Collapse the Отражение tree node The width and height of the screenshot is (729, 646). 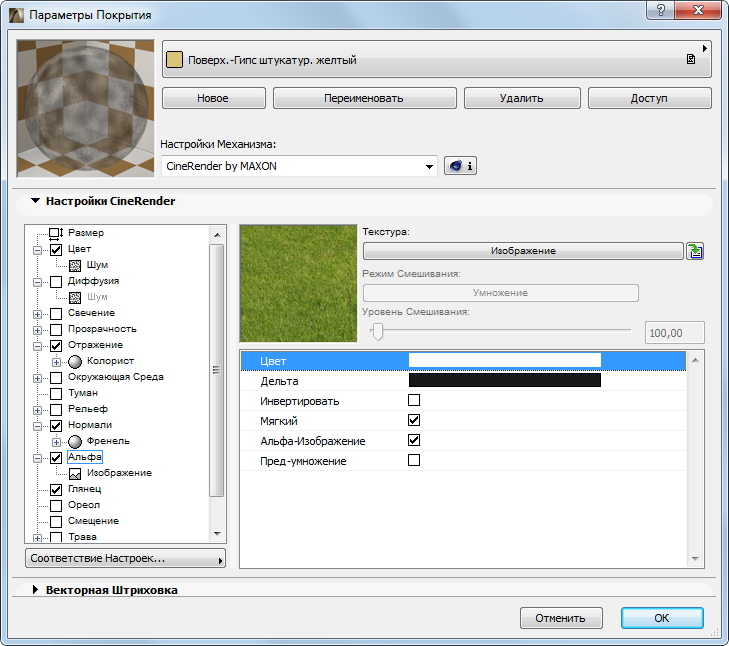[38, 346]
